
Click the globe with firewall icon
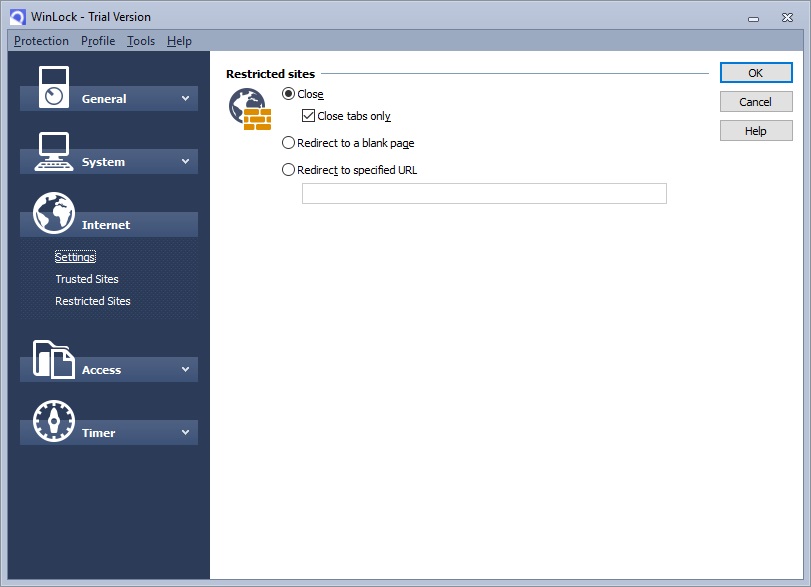(x=250, y=109)
